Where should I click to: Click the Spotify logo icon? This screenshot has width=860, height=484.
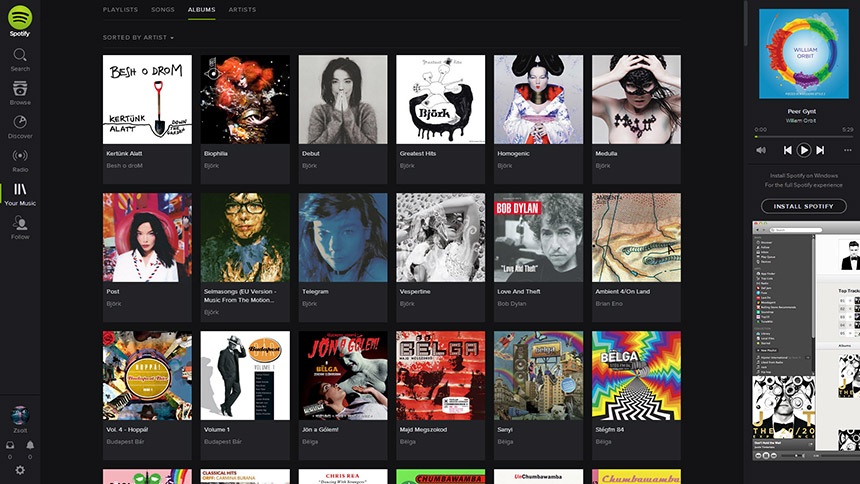click(x=20, y=18)
